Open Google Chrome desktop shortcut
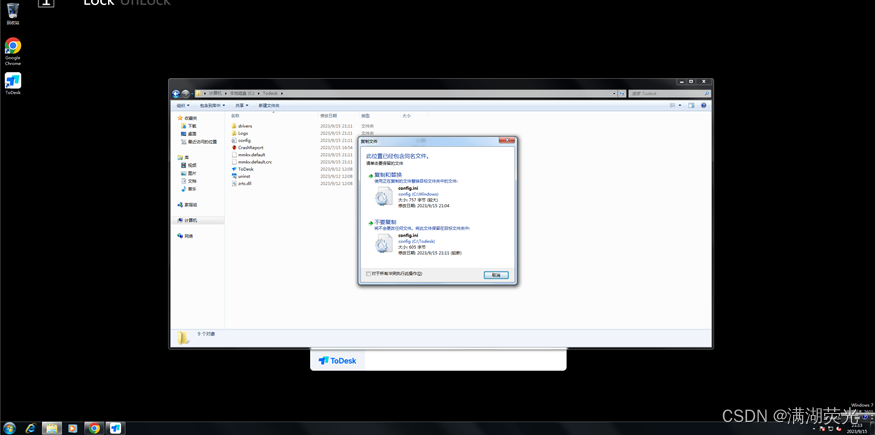 coord(12,51)
